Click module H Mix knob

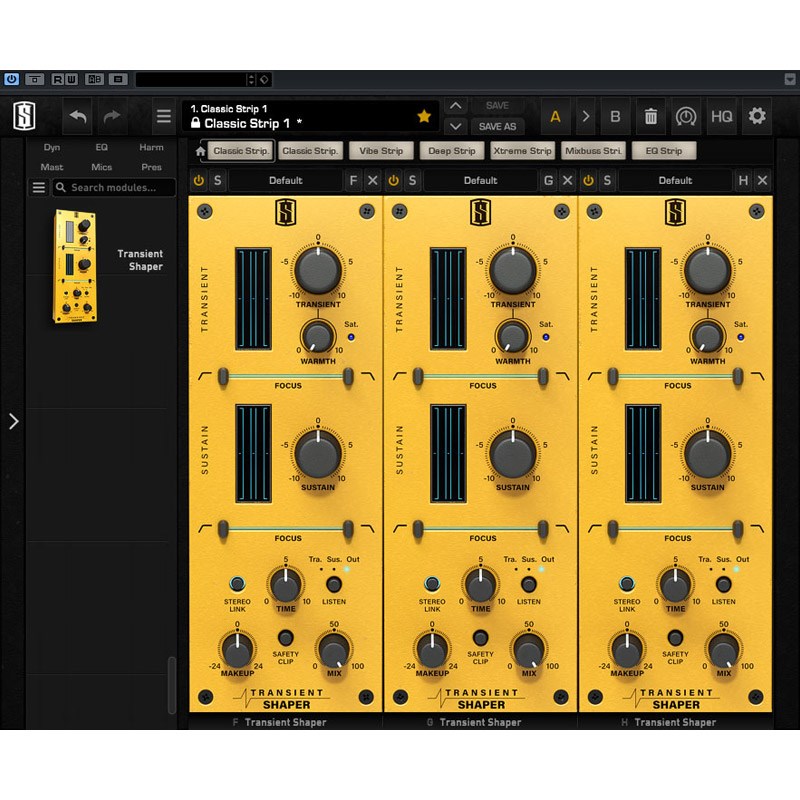point(723,651)
